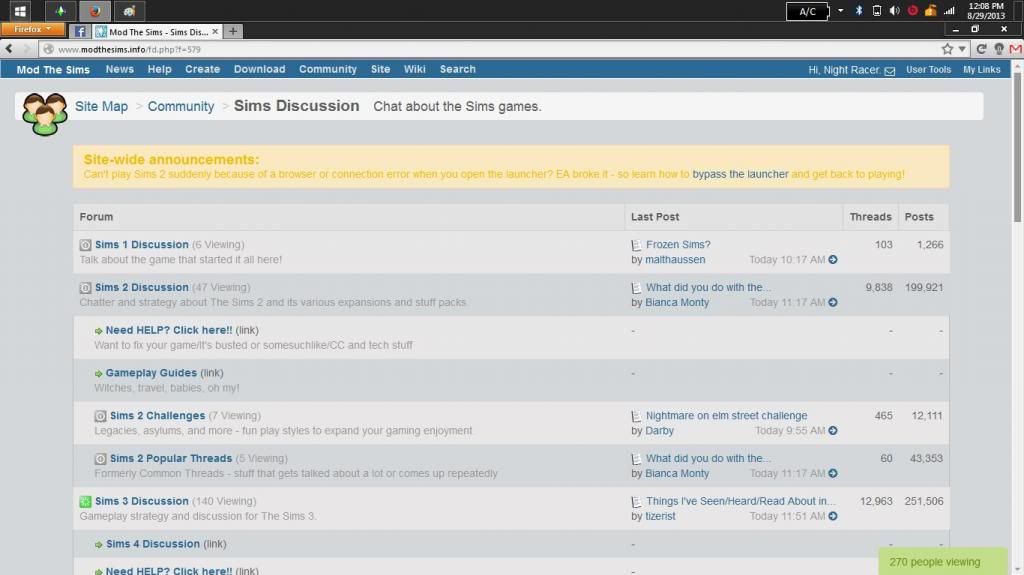Open a new browser tab
This screenshot has width=1024, height=575.
[x=232, y=31]
